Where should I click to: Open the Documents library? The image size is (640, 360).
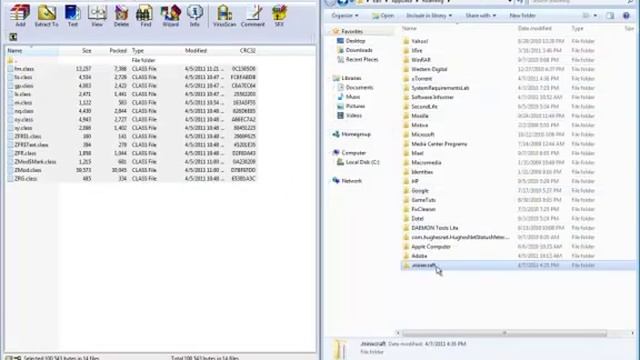[x=355, y=87]
